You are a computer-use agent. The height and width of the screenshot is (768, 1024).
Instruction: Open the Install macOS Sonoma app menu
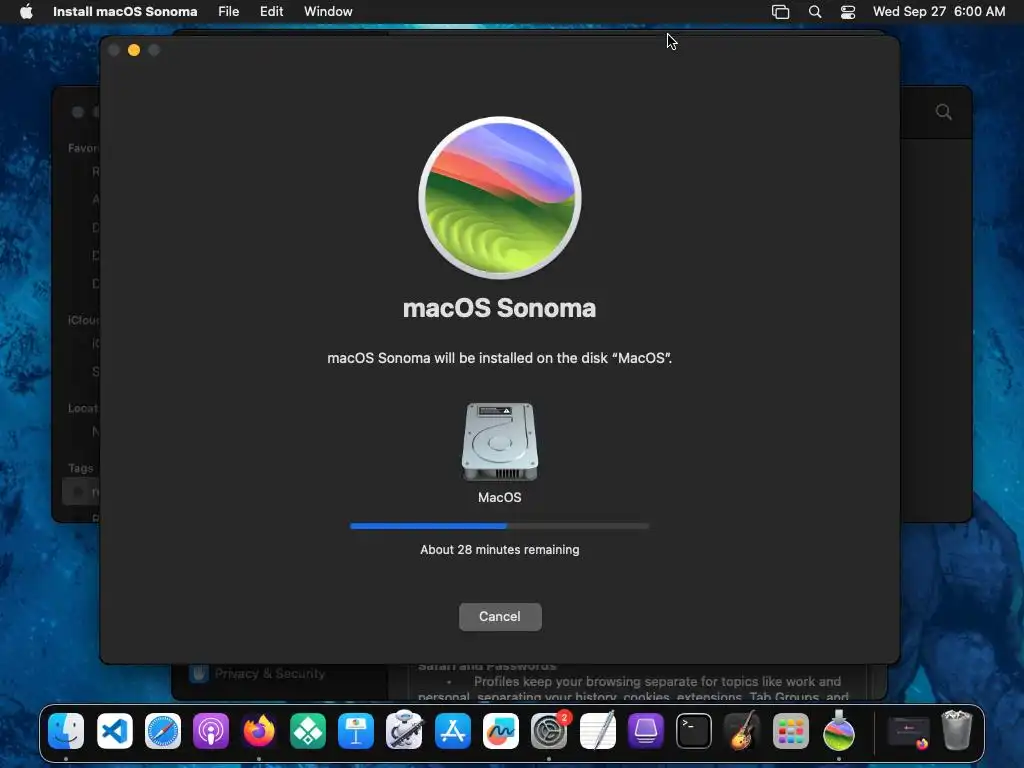(x=125, y=11)
